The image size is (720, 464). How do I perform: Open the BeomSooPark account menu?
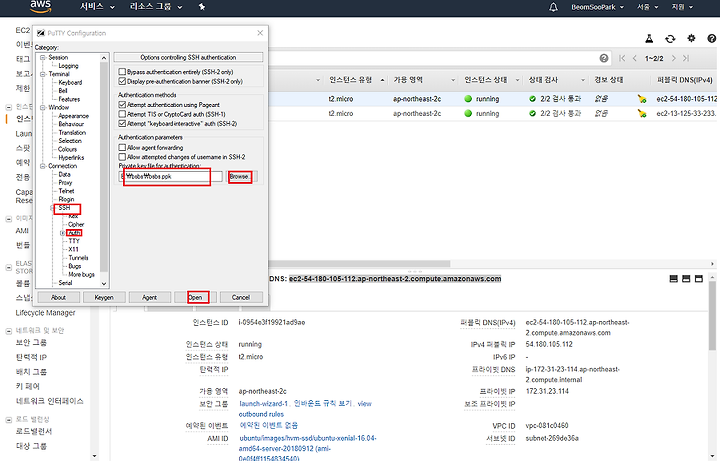[597, 7]
